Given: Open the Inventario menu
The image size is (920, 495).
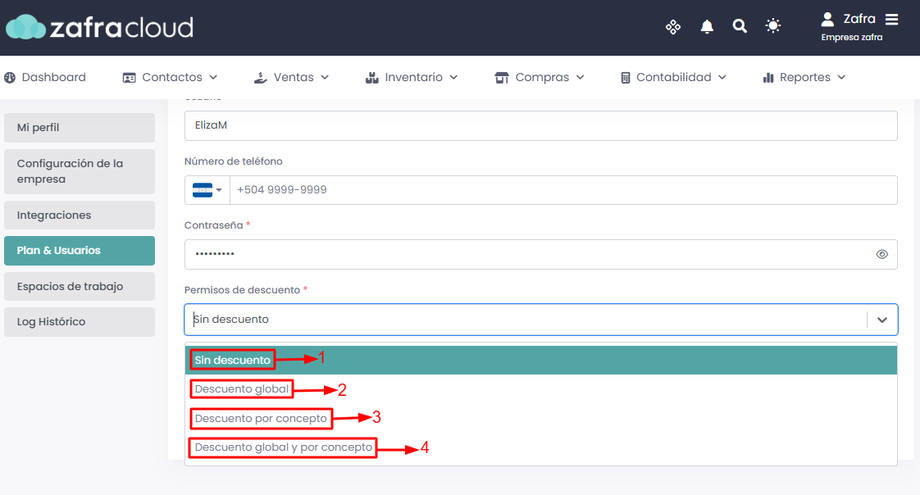Looking at the screenshot, I should click(411, 77).
